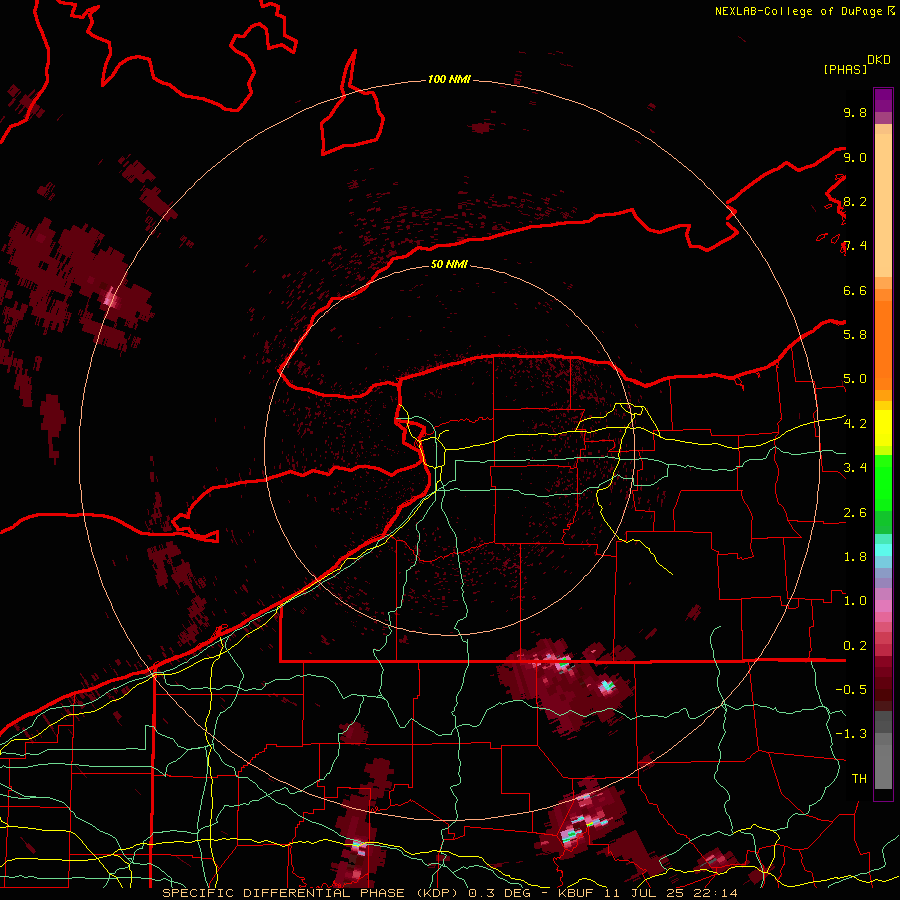Click the TH threshold label on scale
Screen dimensions: 900x900
coord(859,778)
